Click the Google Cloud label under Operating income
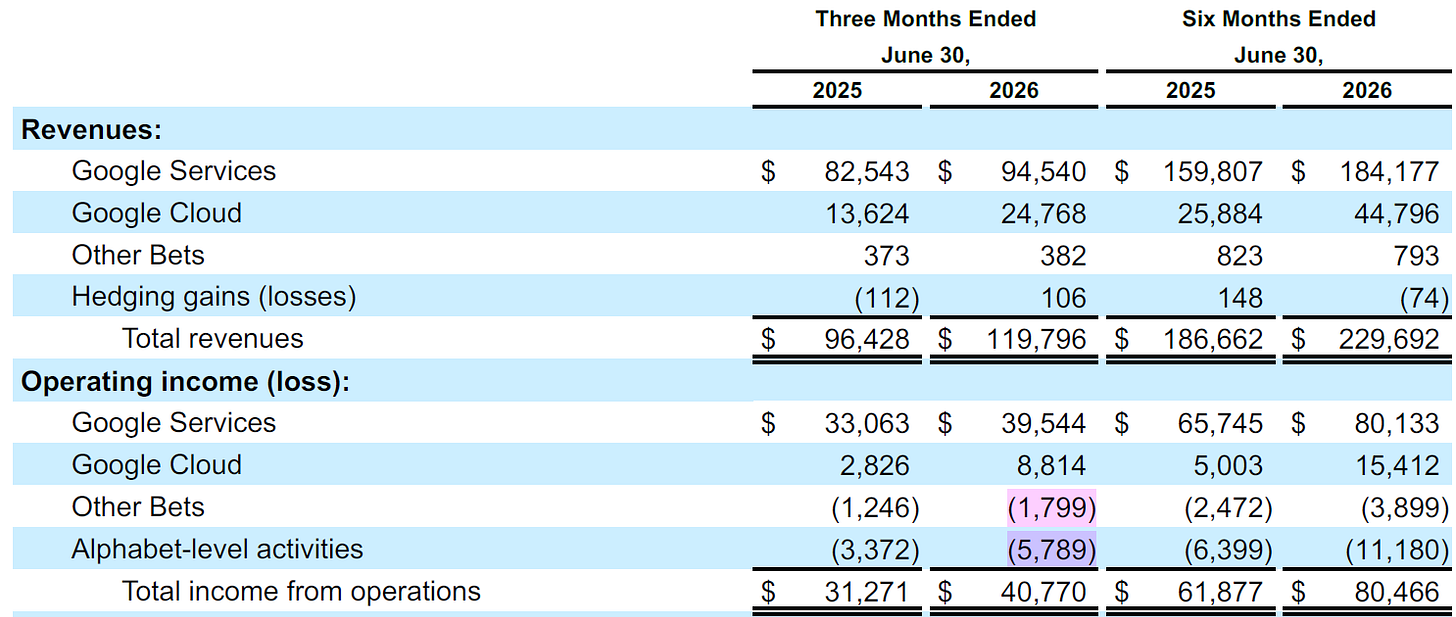This screenshot has height=617, width=1456. (x=157, y=465)
